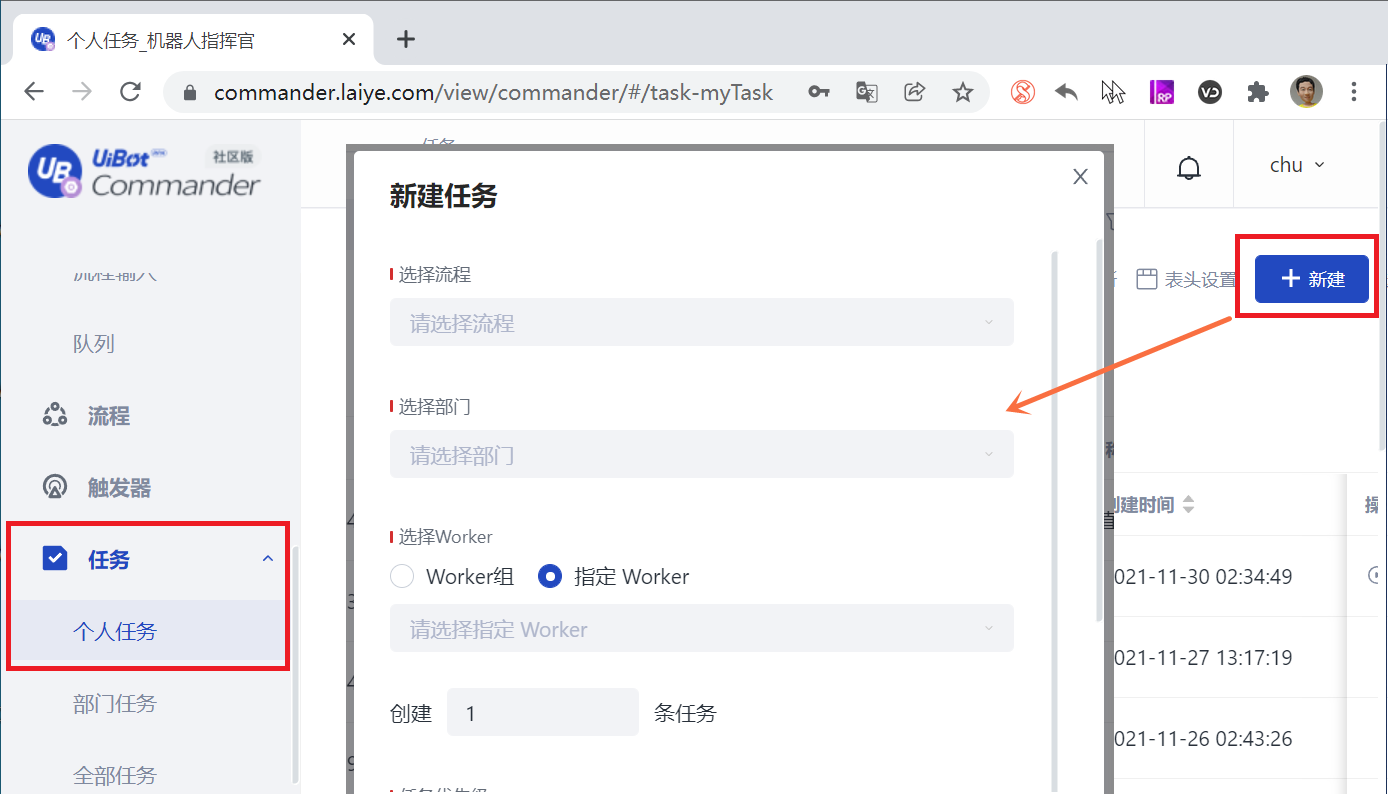The width and height of the screenshot is (1388, 794).
Task: Click the 2021-11-27 13:17:19 cell
Action: click(1203, 657)
